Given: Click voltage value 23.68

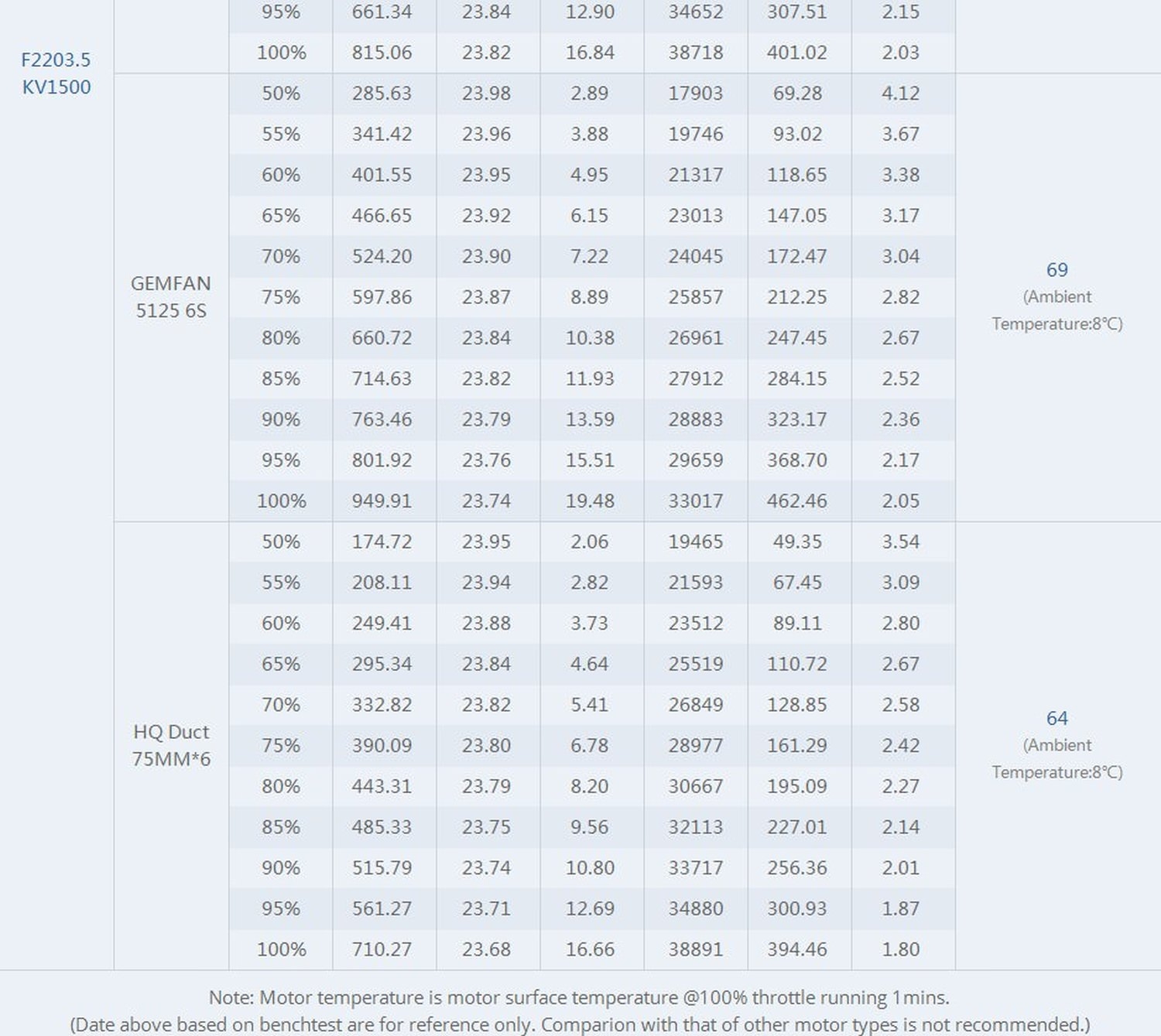Looking at the screenshot, I should pos(486,949).
